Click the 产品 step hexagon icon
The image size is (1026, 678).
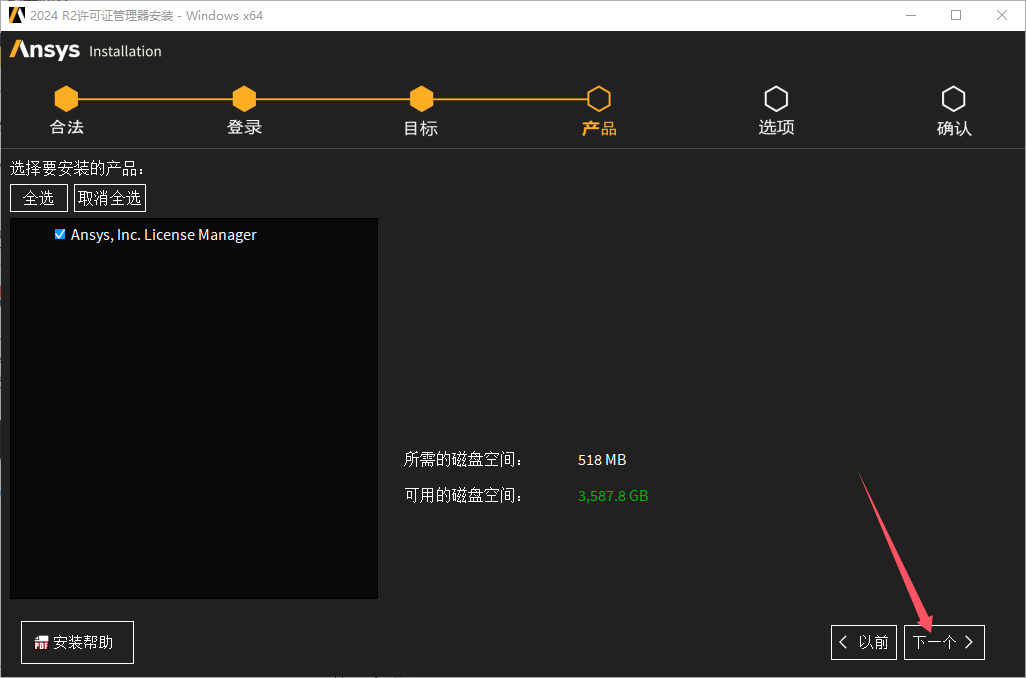[598, 98]
